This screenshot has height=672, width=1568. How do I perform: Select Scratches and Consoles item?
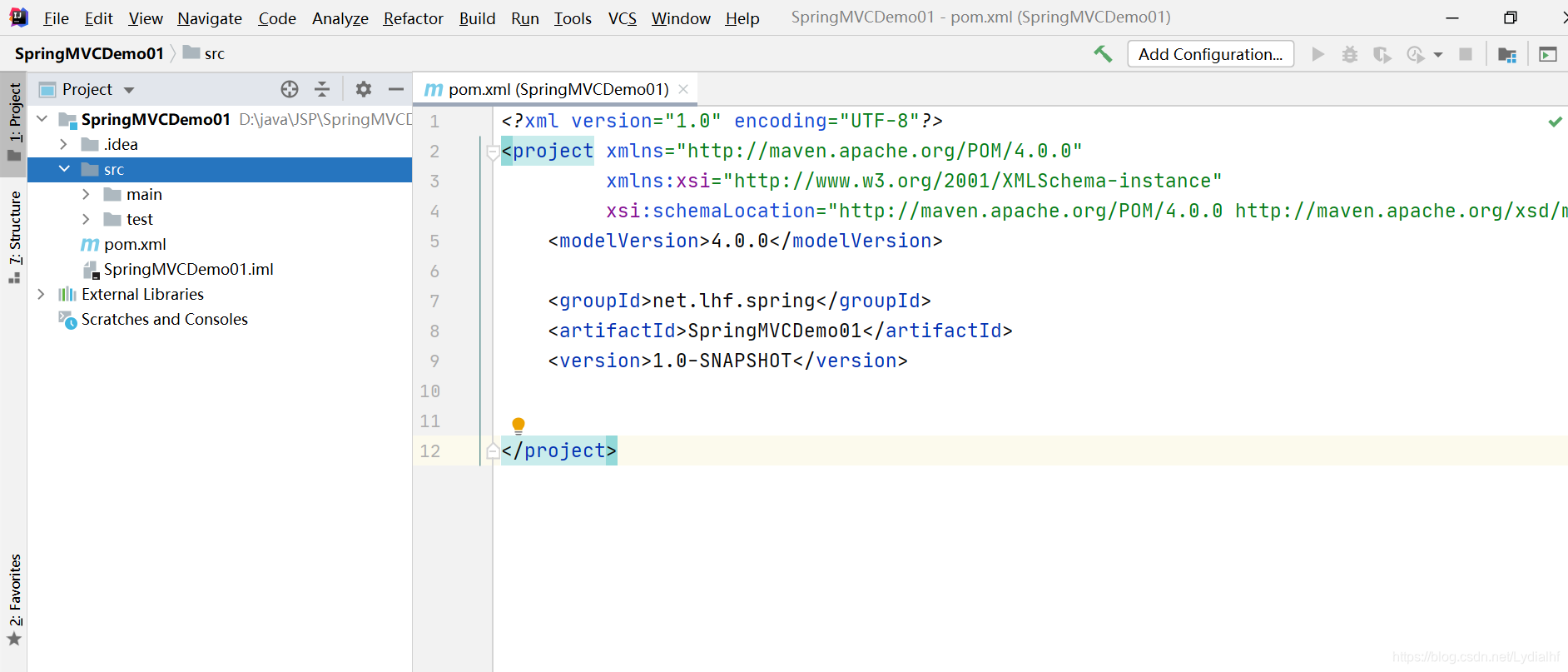click(x=164, y=319)
